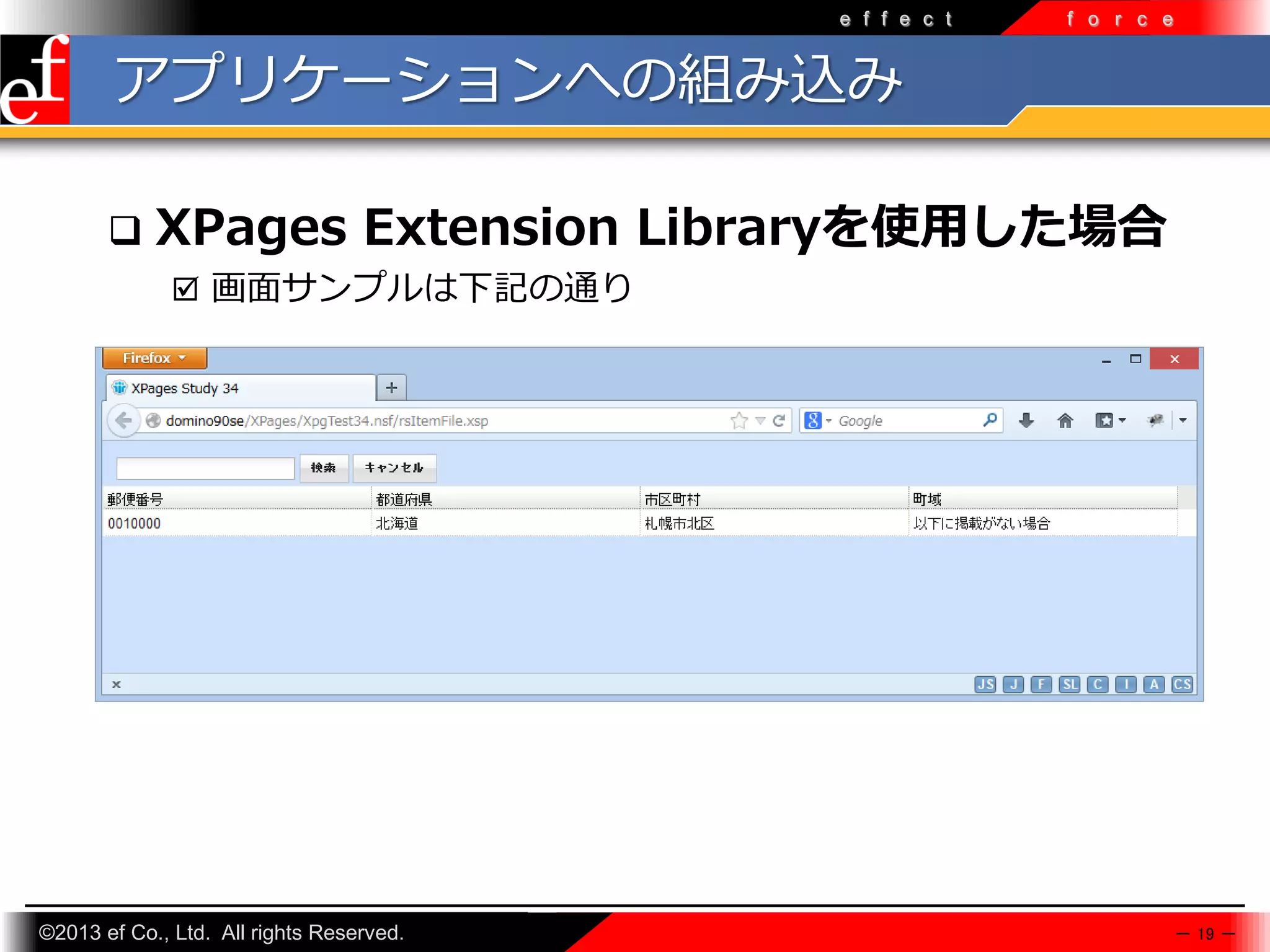Click the 郵便番号 column header
Screen dimensions: 1270x952
pyautogui.click(x=237, y=498)
